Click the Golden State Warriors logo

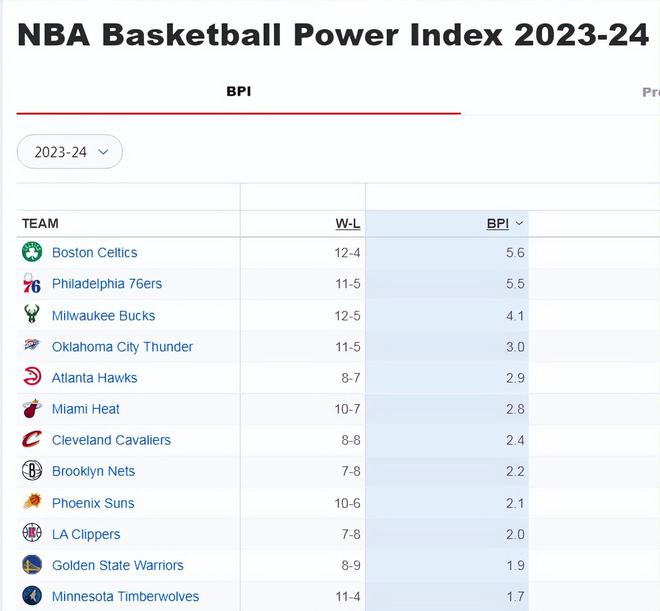pos(32,565)
